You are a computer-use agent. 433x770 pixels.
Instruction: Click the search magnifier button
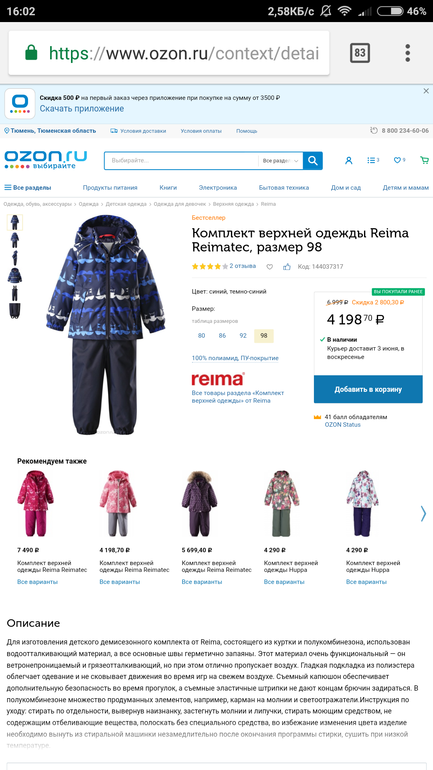(312, 161)
